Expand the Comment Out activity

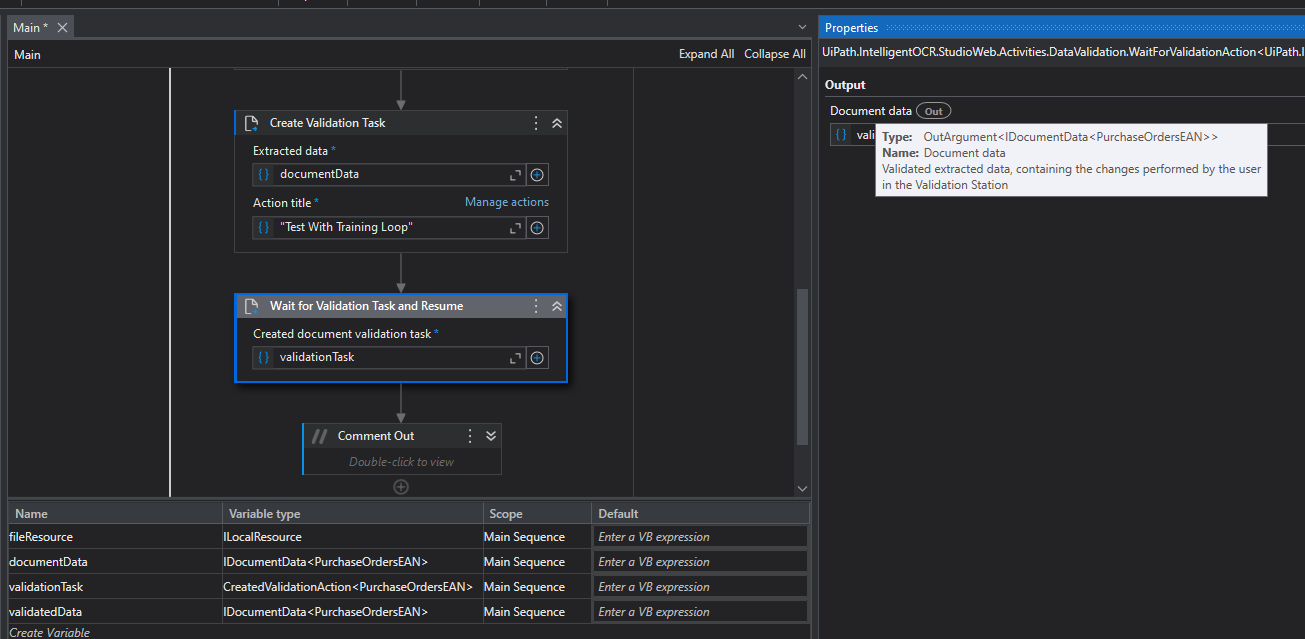click(491, 436)
